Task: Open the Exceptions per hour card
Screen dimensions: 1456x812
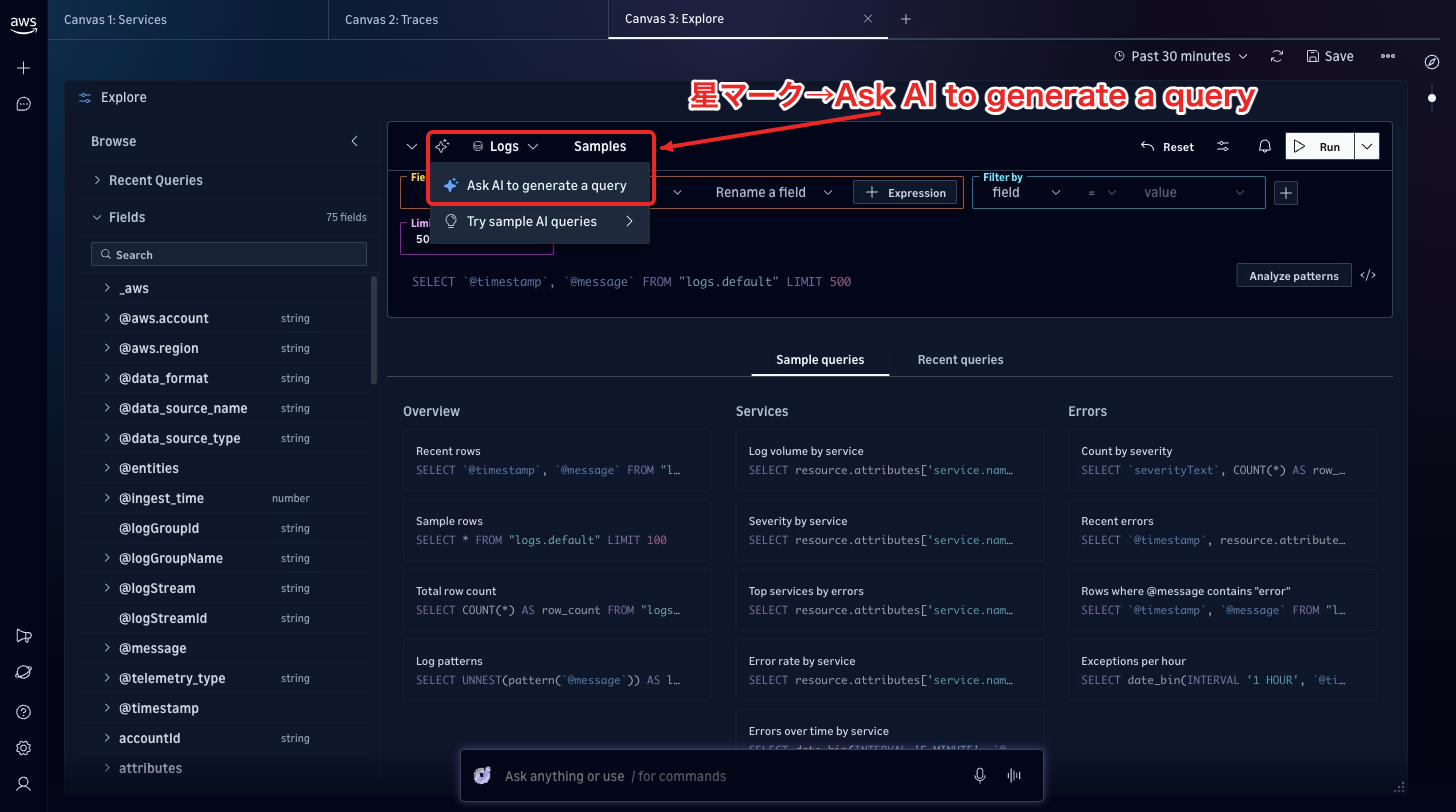Action: pos(1222,670)
